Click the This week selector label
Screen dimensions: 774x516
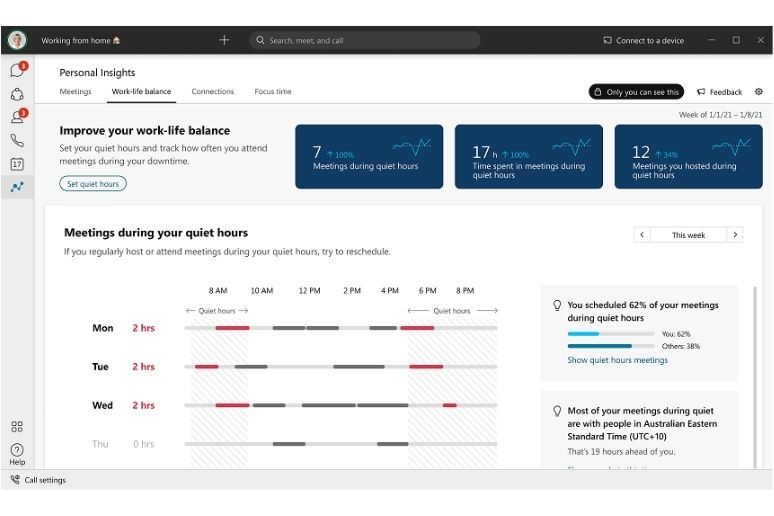[x=689, y=235]
